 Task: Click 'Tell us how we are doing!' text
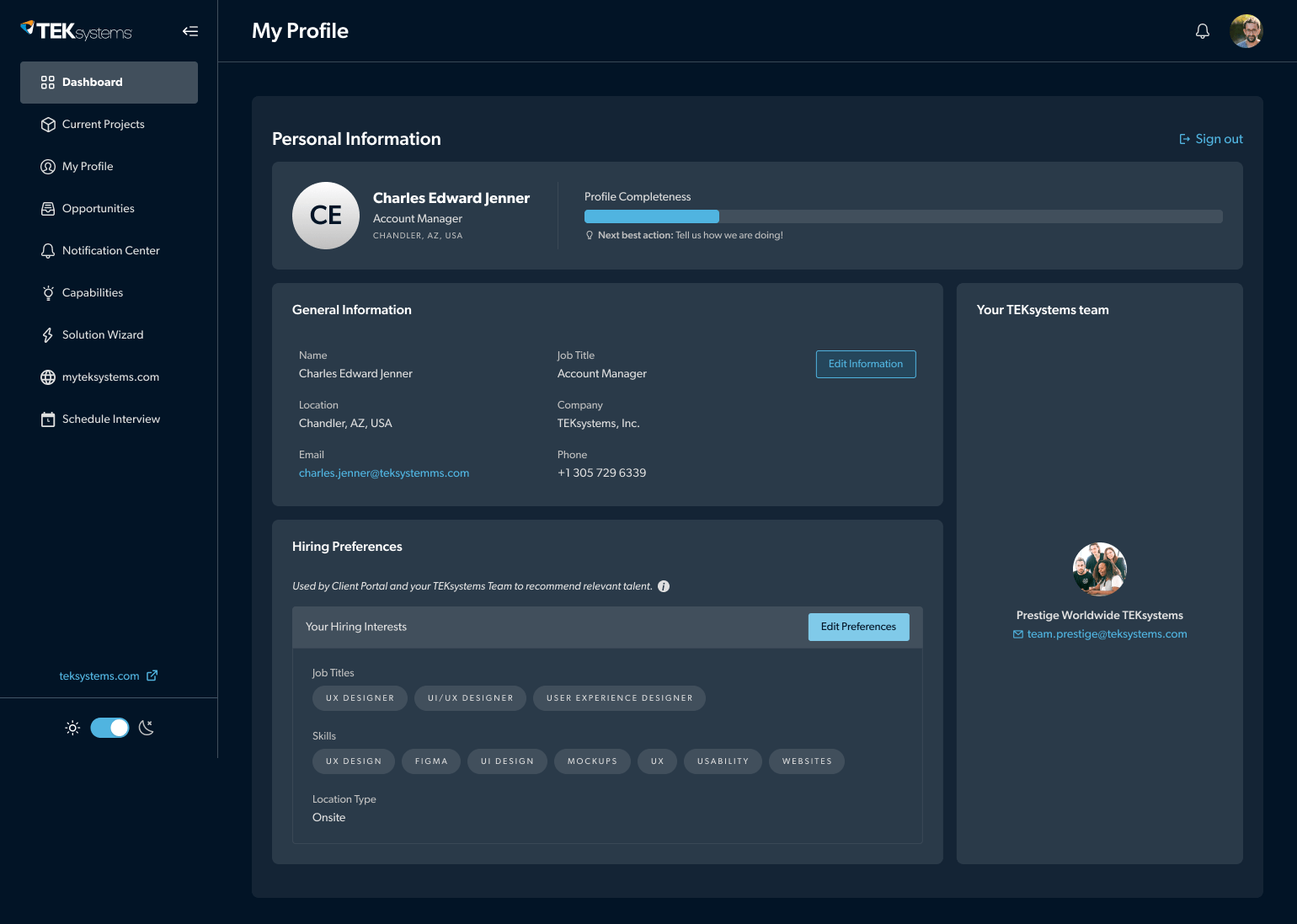click(x=729, y=236)
